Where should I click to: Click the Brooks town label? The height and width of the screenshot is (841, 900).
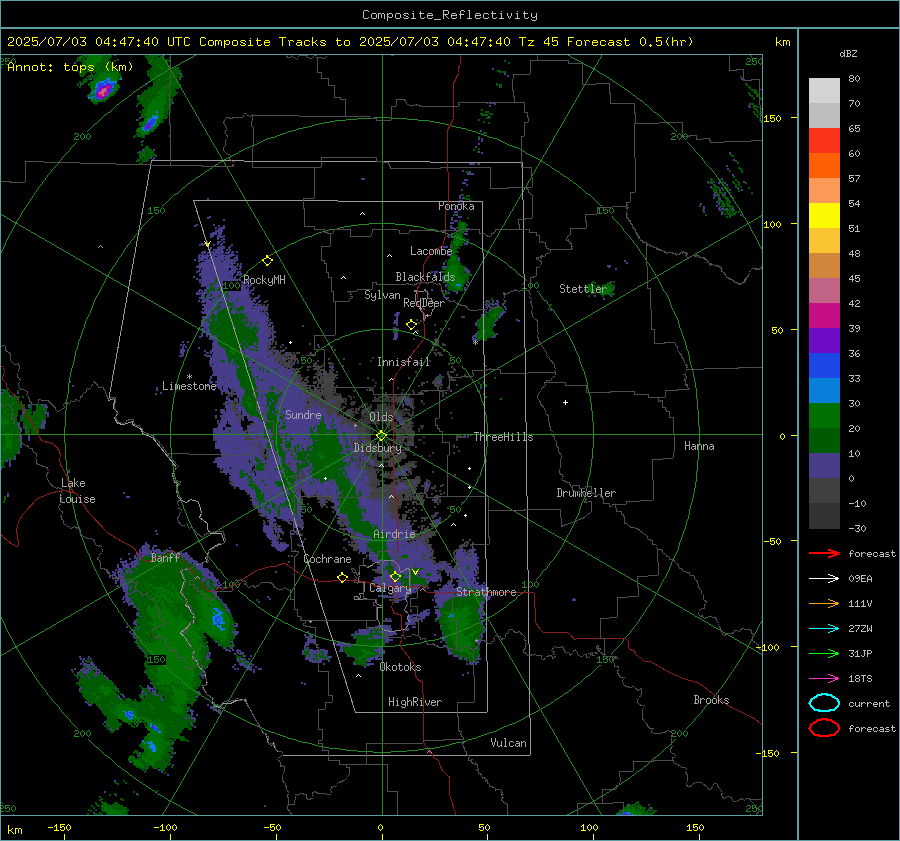point(711,700)
